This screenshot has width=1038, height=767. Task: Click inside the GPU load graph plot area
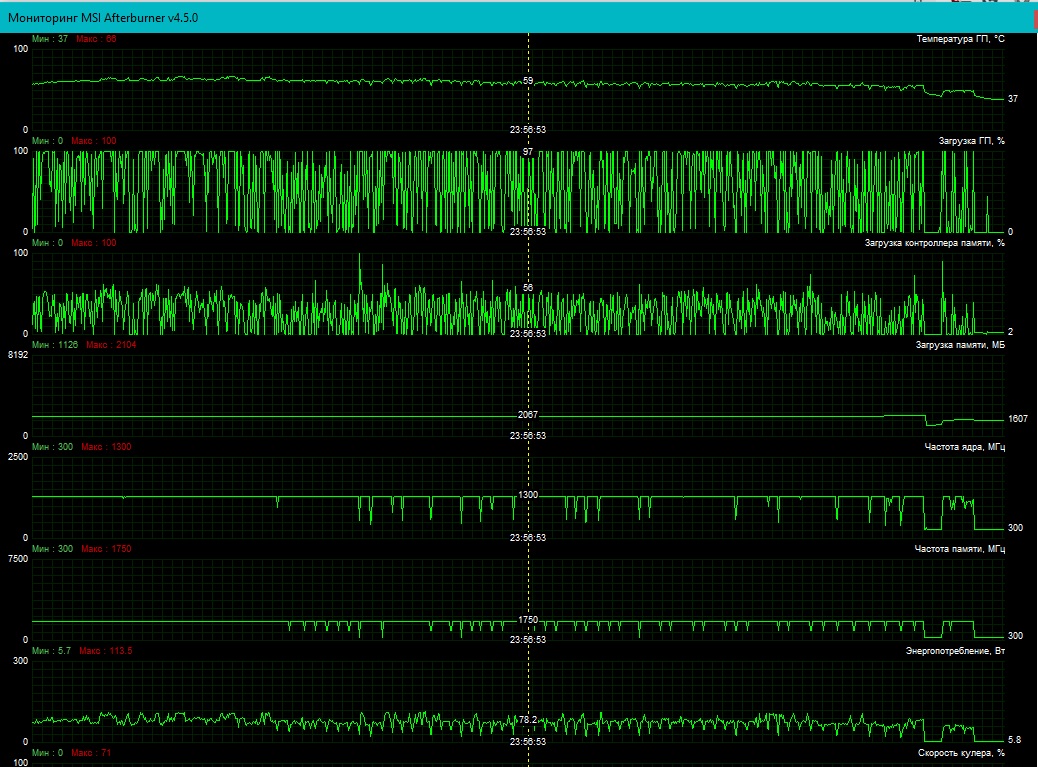518,191
